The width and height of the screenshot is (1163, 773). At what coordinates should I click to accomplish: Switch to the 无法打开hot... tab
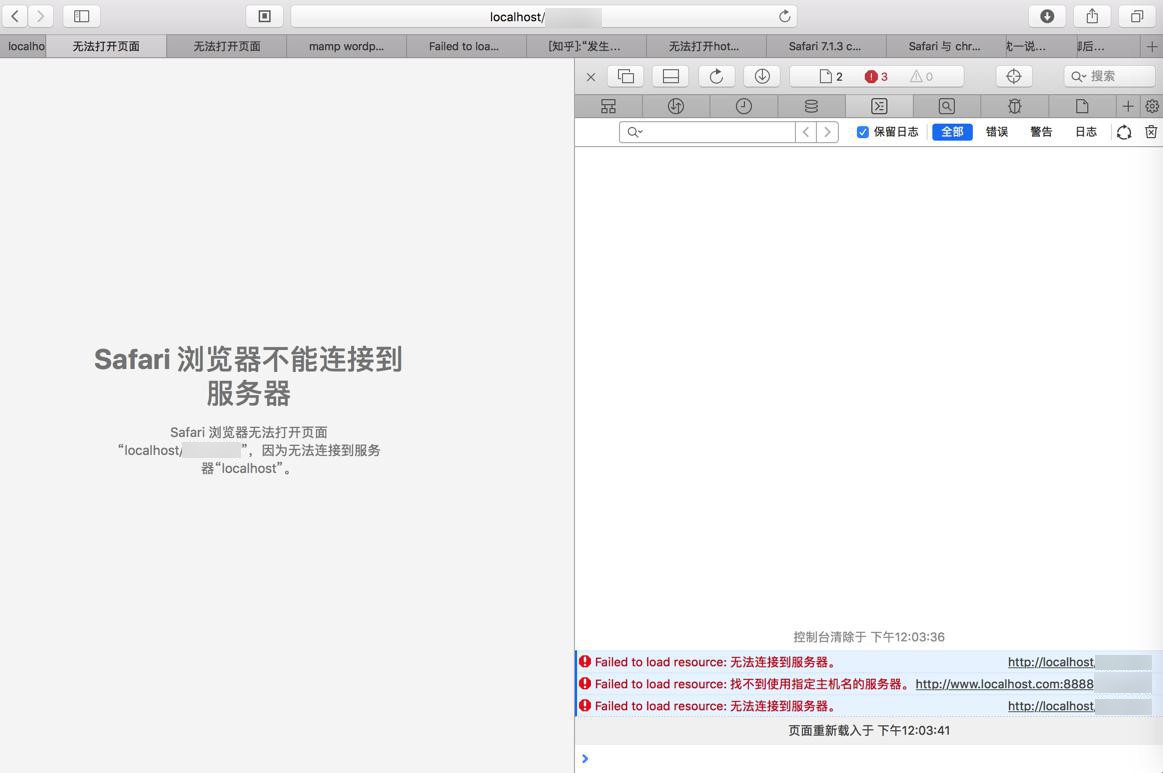click(x=704, y=46)
